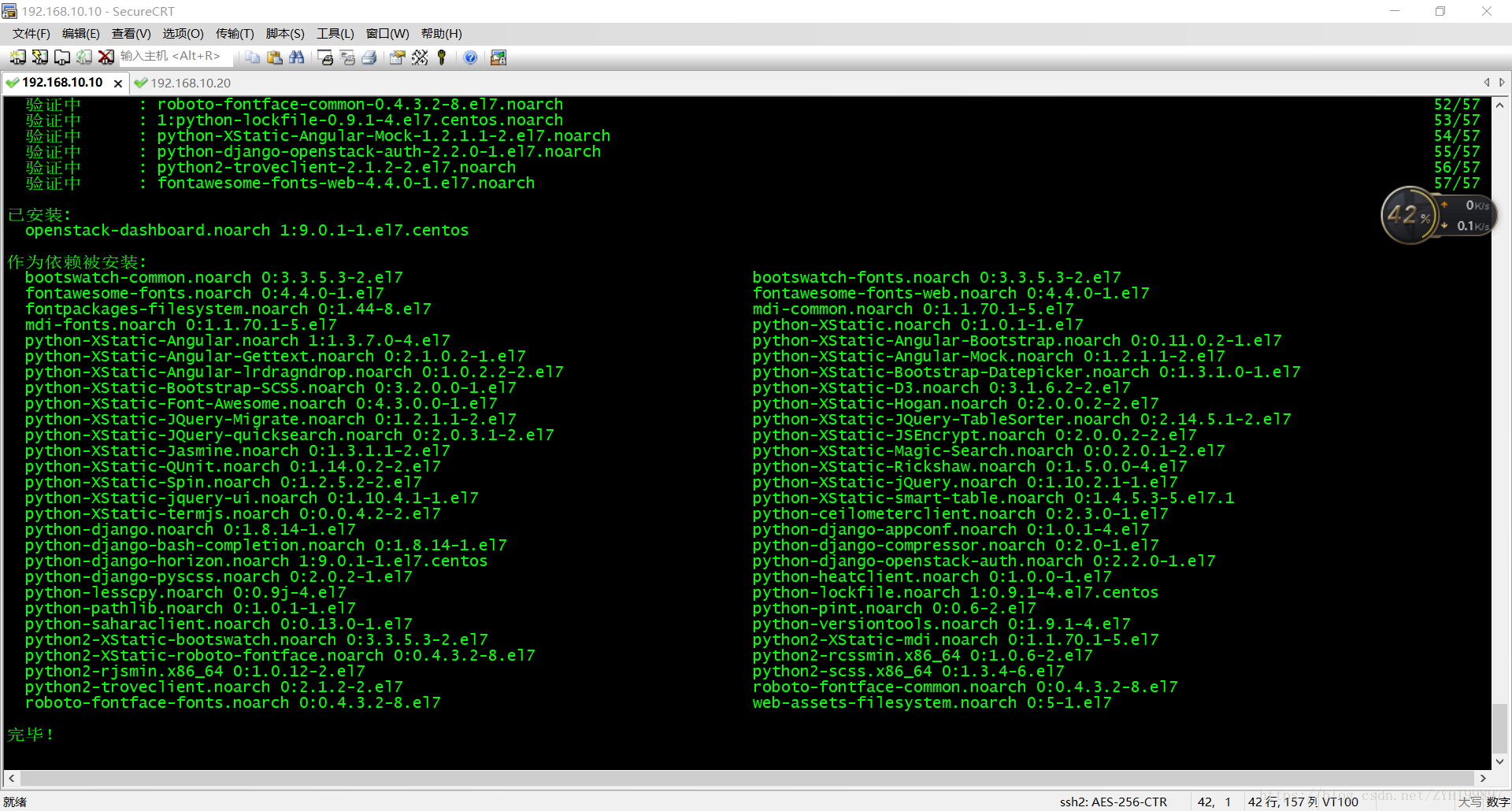Click the vertical scrollbar thumb
This screenshot has width=1512, height=811.
(x=1499, y=728)
